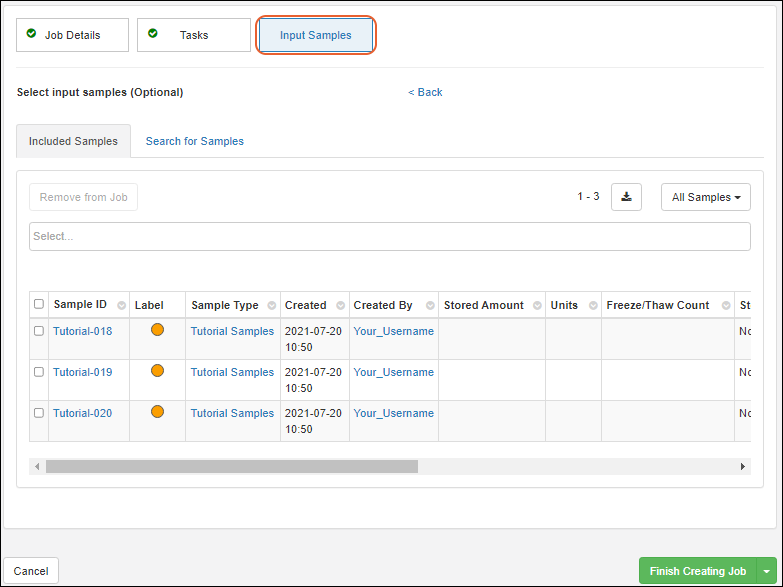The width and height of the screenshot is (783, 587).
Task: Expand the Finish Creating Job split arrow
Action: pyautogui.click(x=766, y=571)
